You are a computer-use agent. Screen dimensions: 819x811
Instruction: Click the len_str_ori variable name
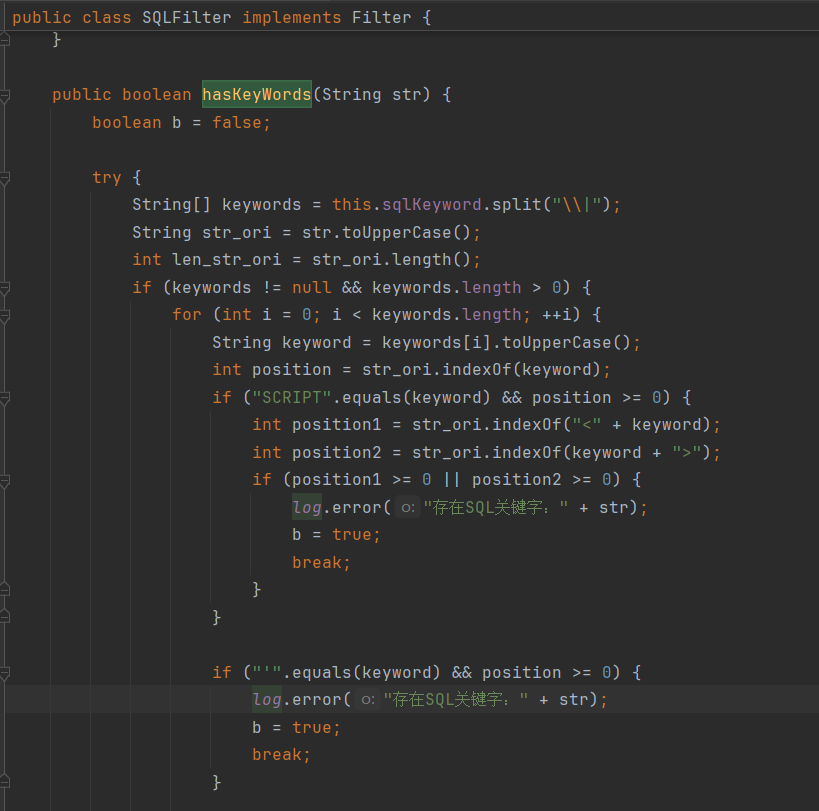point(227,260)
